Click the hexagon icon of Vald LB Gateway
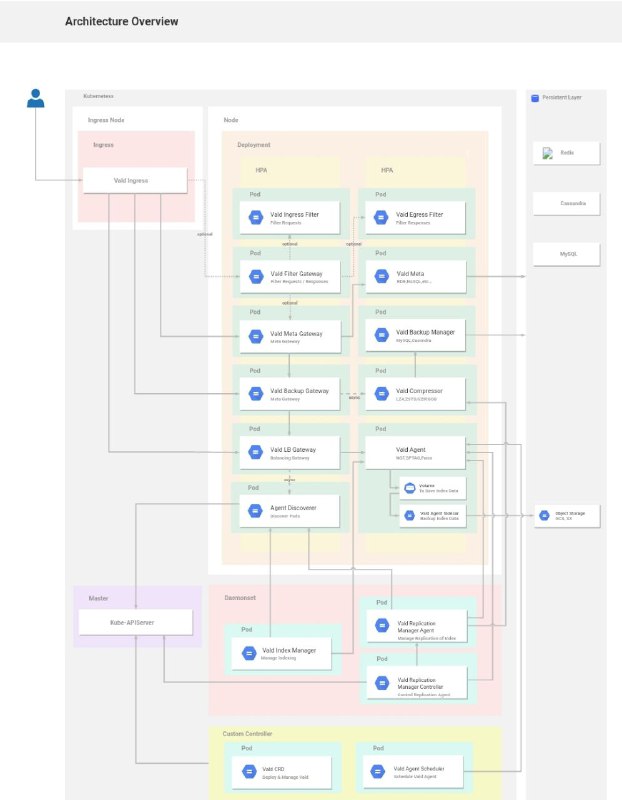 (256, 452)
